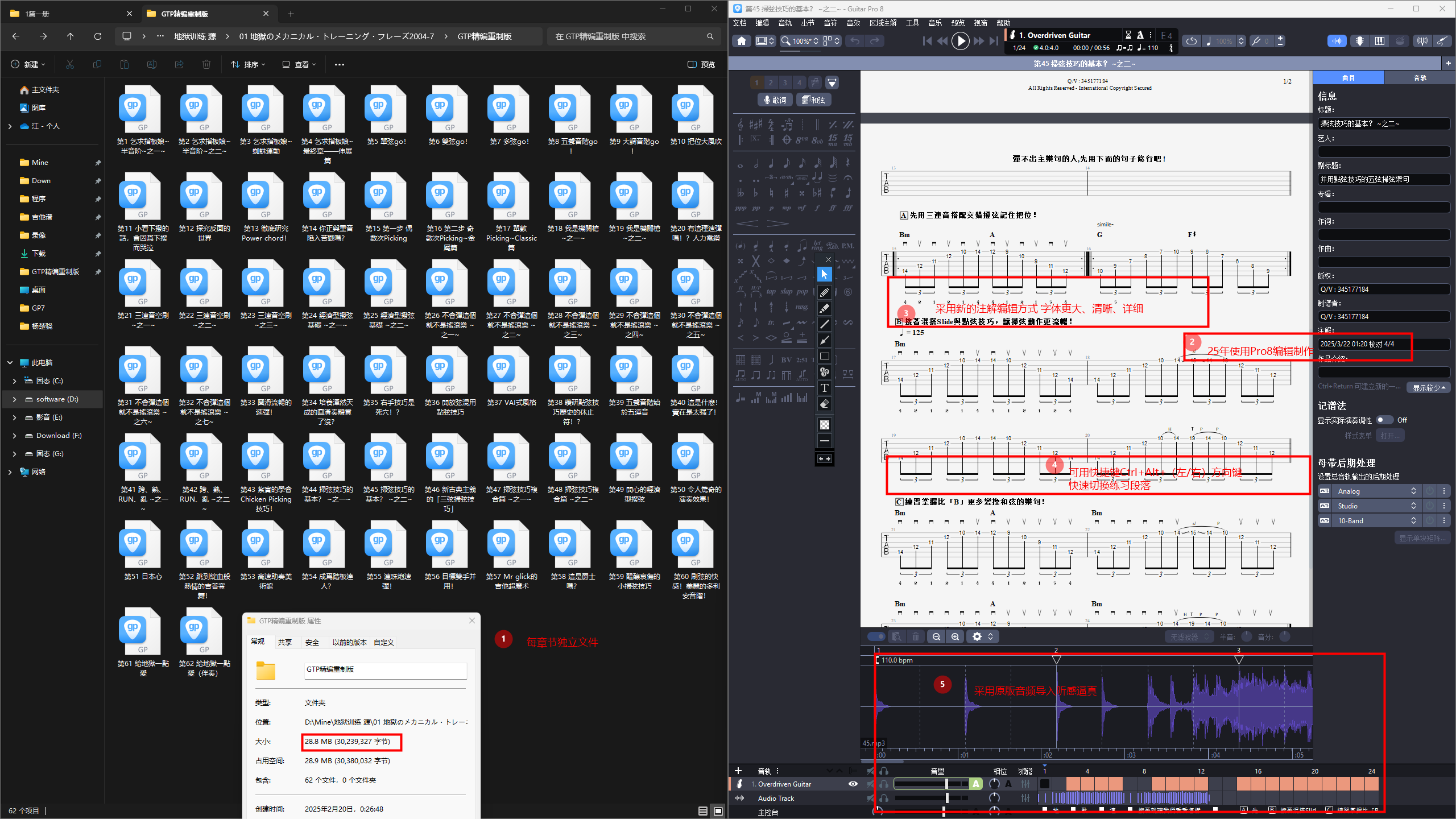The image size is (1456, 819).
Task: Open the sort dropdown in Explorer
Action: pyautogui.click(x=249, y=64)
